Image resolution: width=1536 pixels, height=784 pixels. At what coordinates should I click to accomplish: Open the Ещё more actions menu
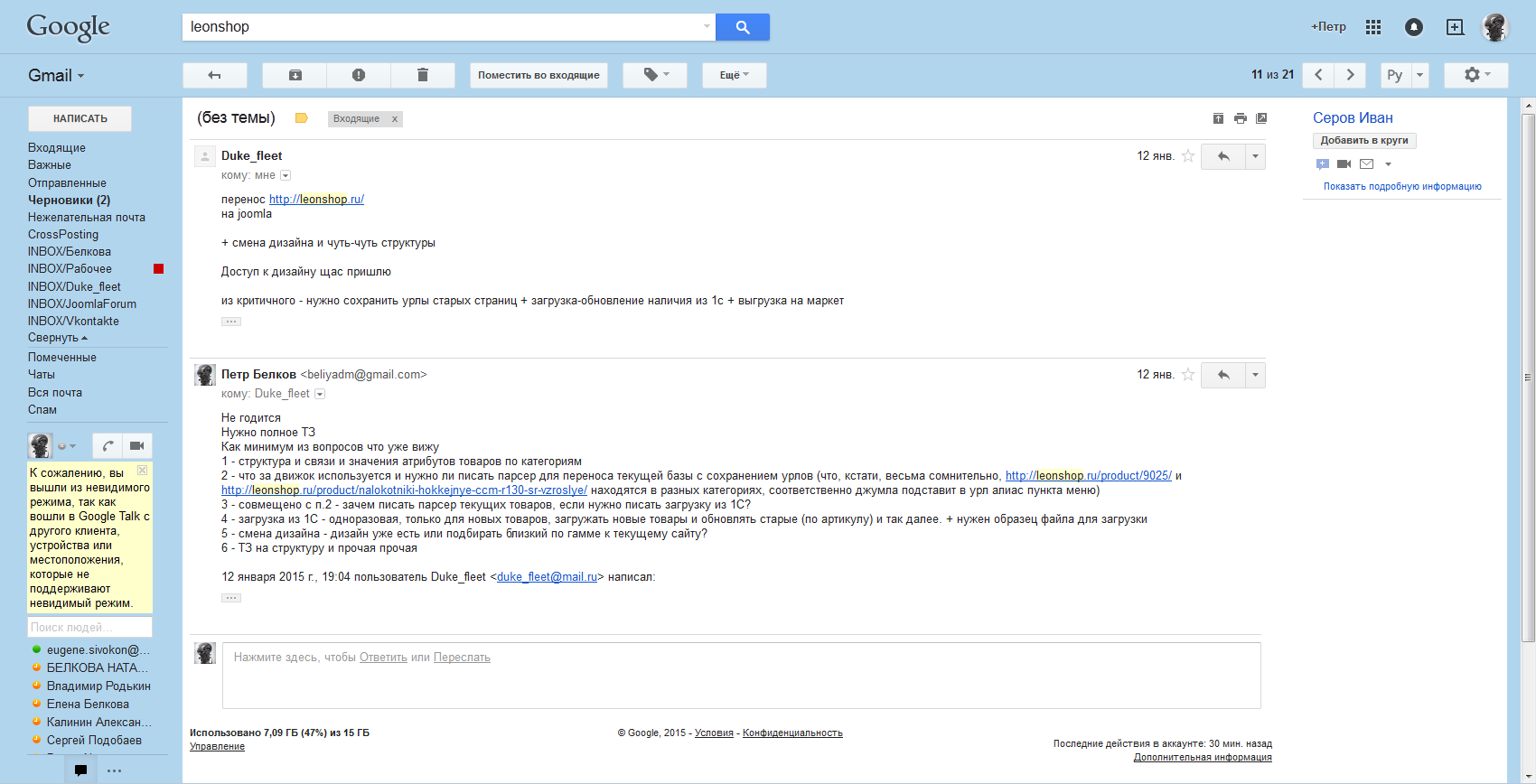tap(735, 75)
